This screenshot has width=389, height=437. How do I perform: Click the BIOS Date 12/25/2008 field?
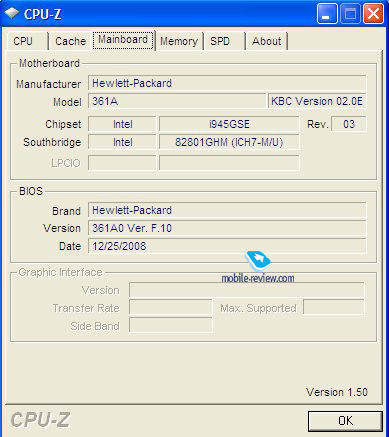coord(227,246)
